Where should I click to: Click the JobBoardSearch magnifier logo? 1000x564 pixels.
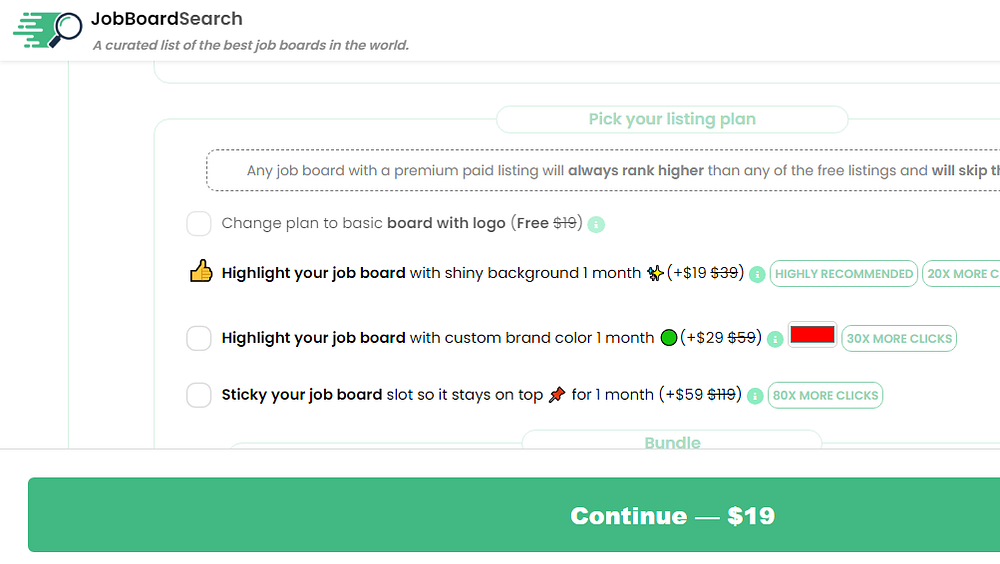48,30
